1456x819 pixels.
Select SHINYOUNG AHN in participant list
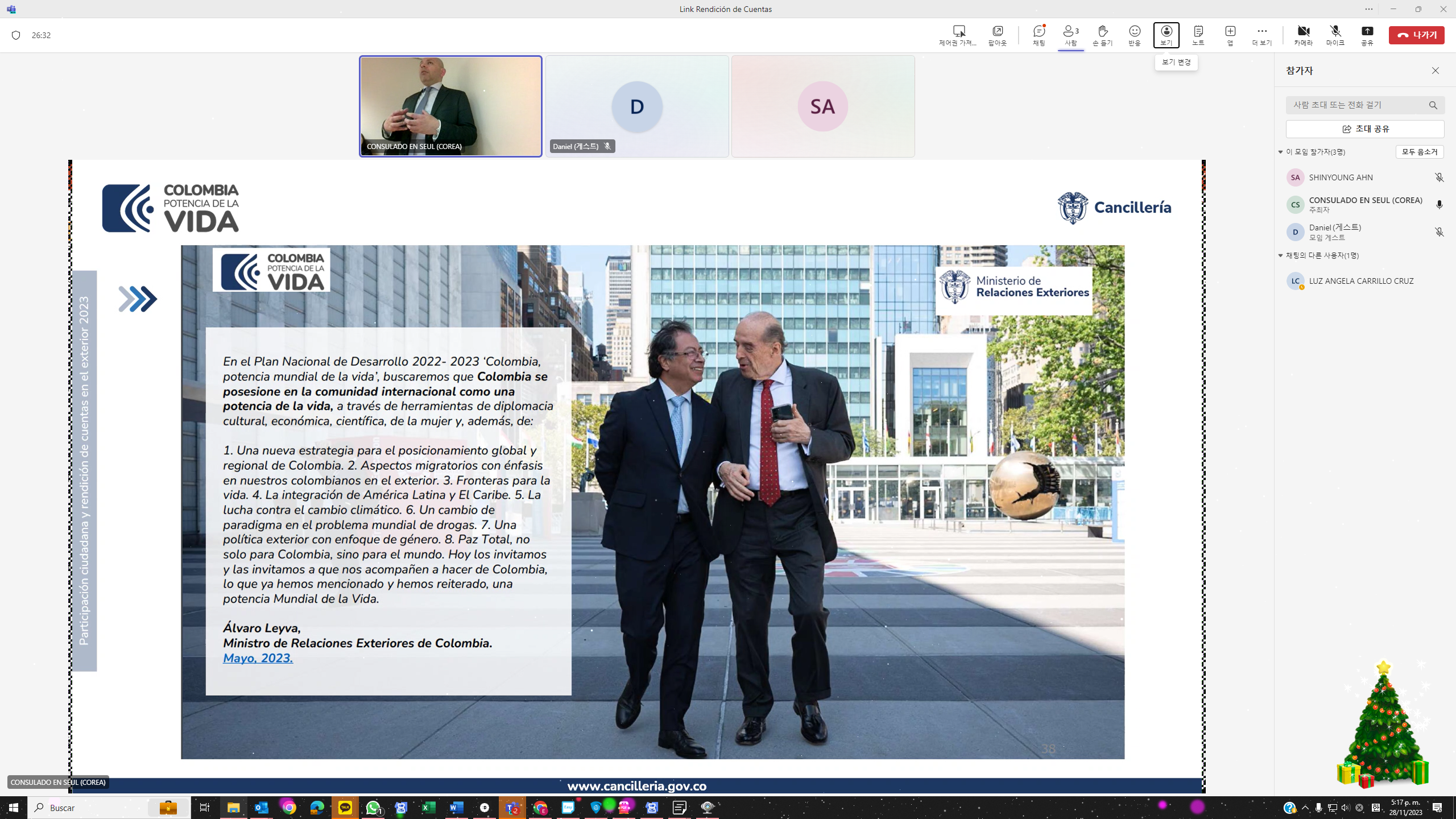[x=1365, y=177]
